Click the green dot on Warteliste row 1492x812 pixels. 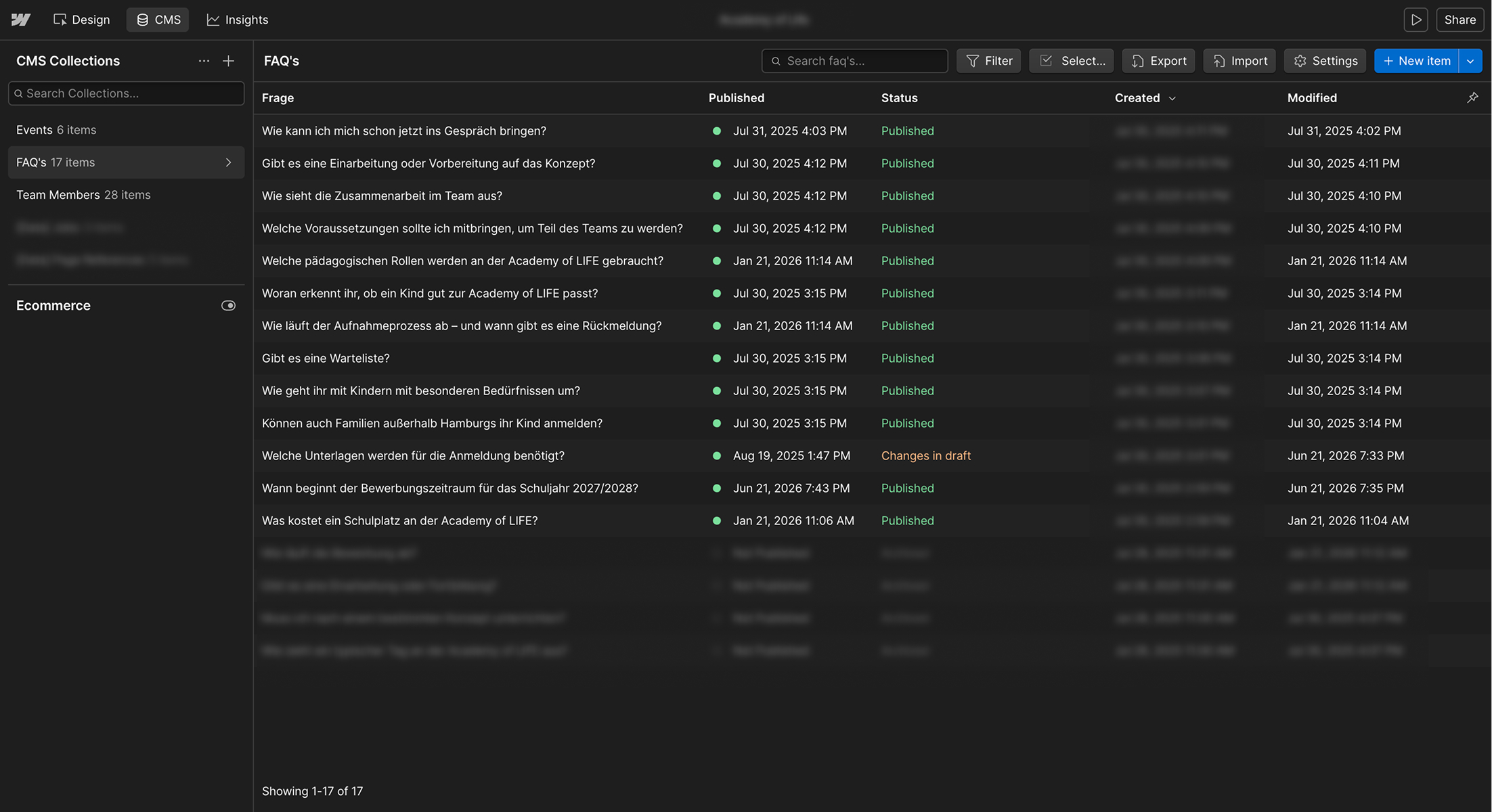point(716,358)
